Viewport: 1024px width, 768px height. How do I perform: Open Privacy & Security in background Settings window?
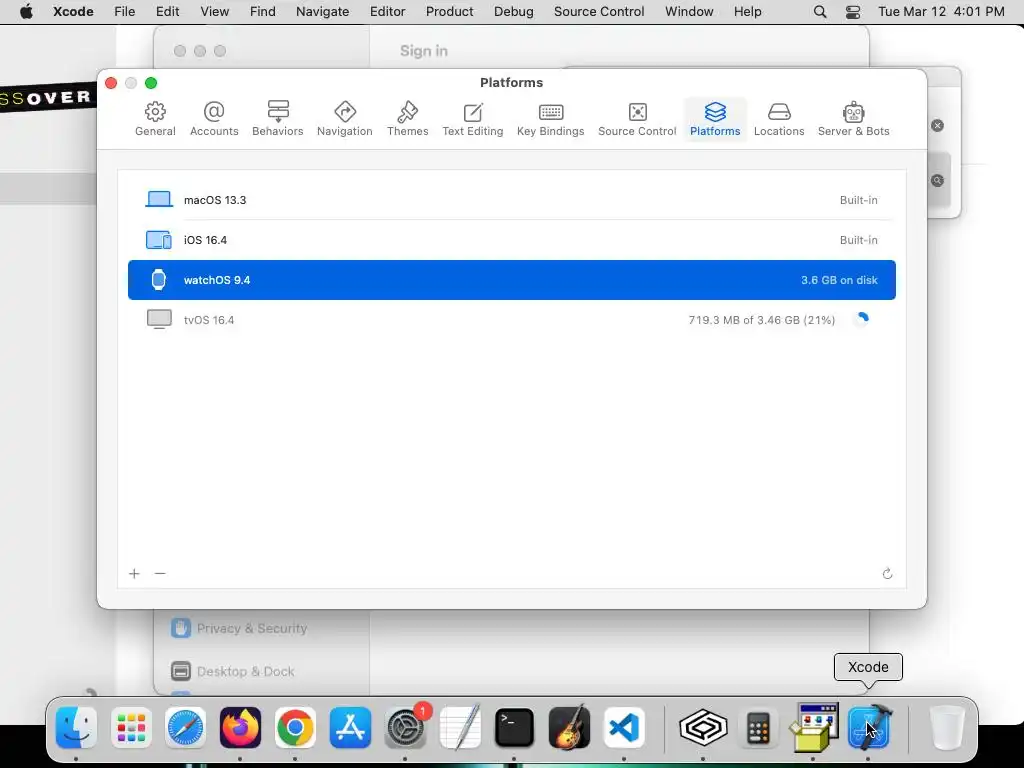[239, 628]
